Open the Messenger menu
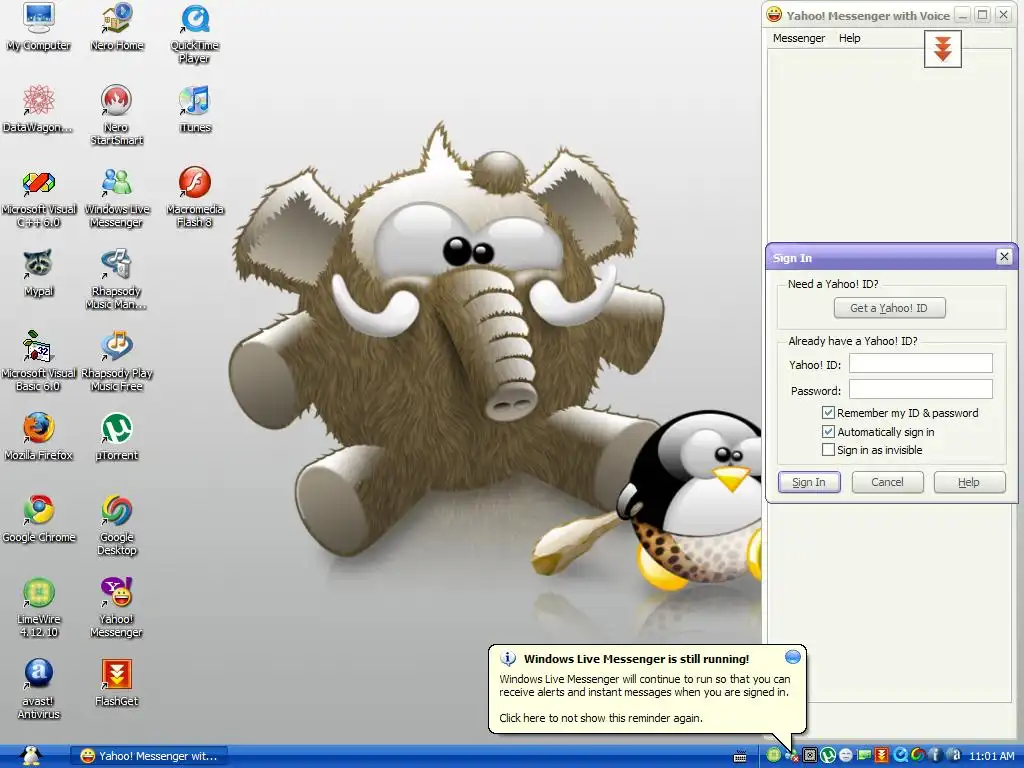This screenshot has width=1024, height=768. coord(799,38)
